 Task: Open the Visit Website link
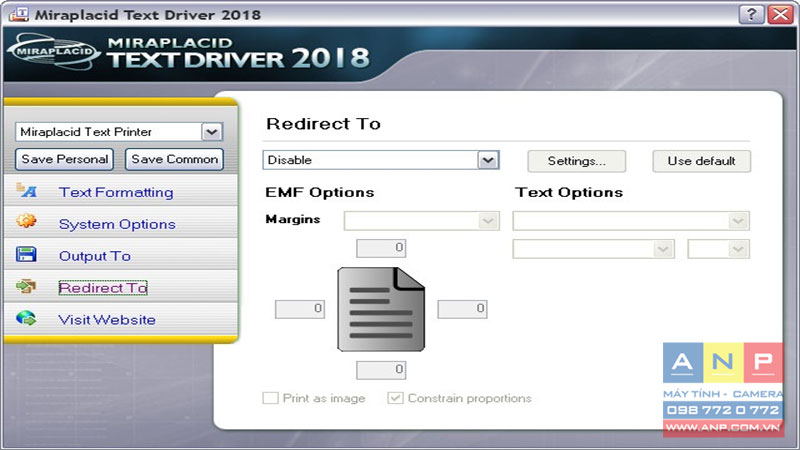107,320
